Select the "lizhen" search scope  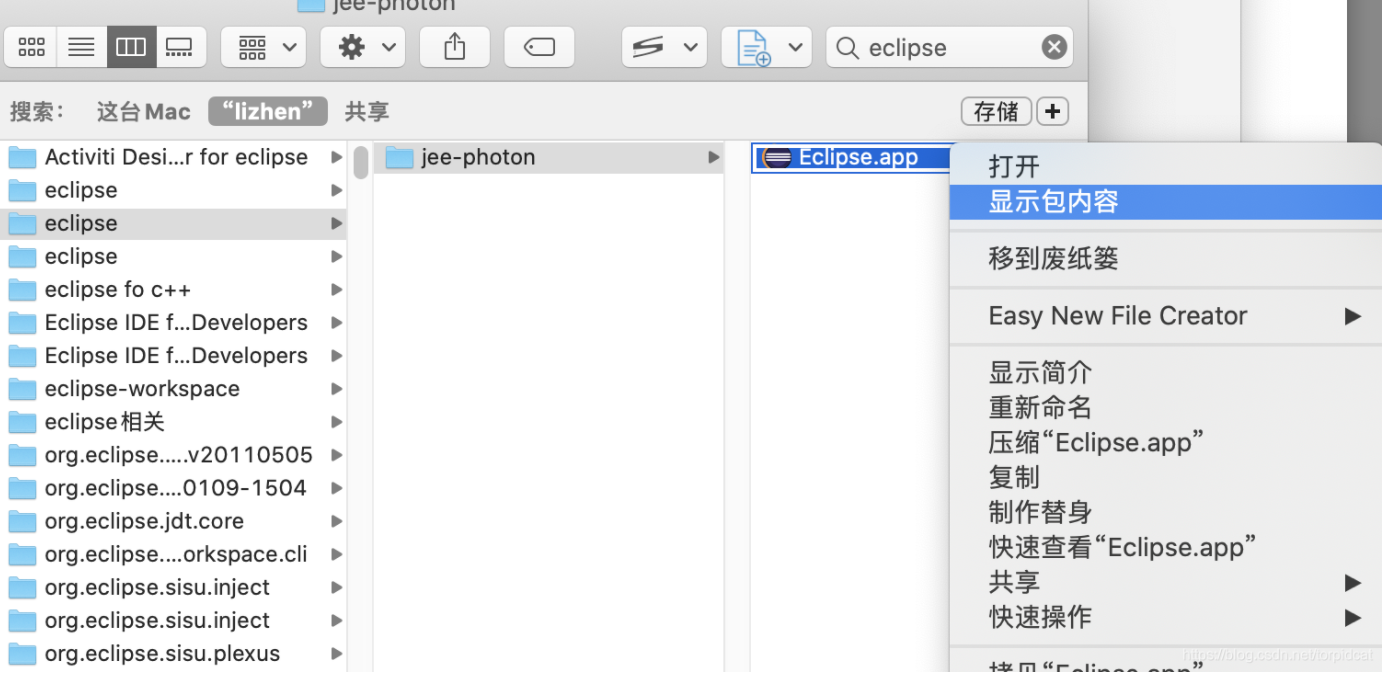point(268,111)
